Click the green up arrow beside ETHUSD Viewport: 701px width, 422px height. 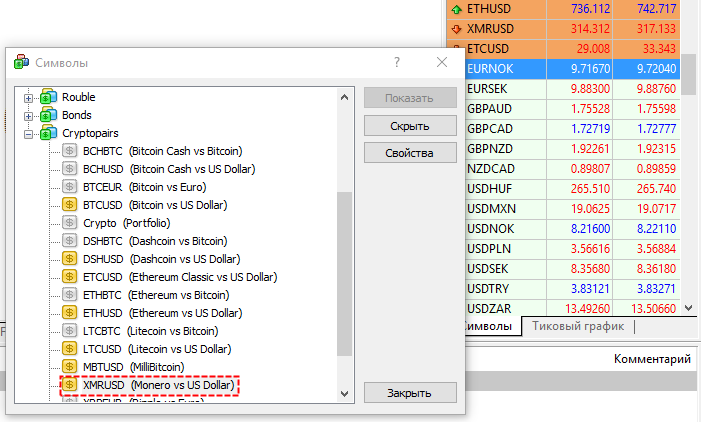[x=456, y=9]
